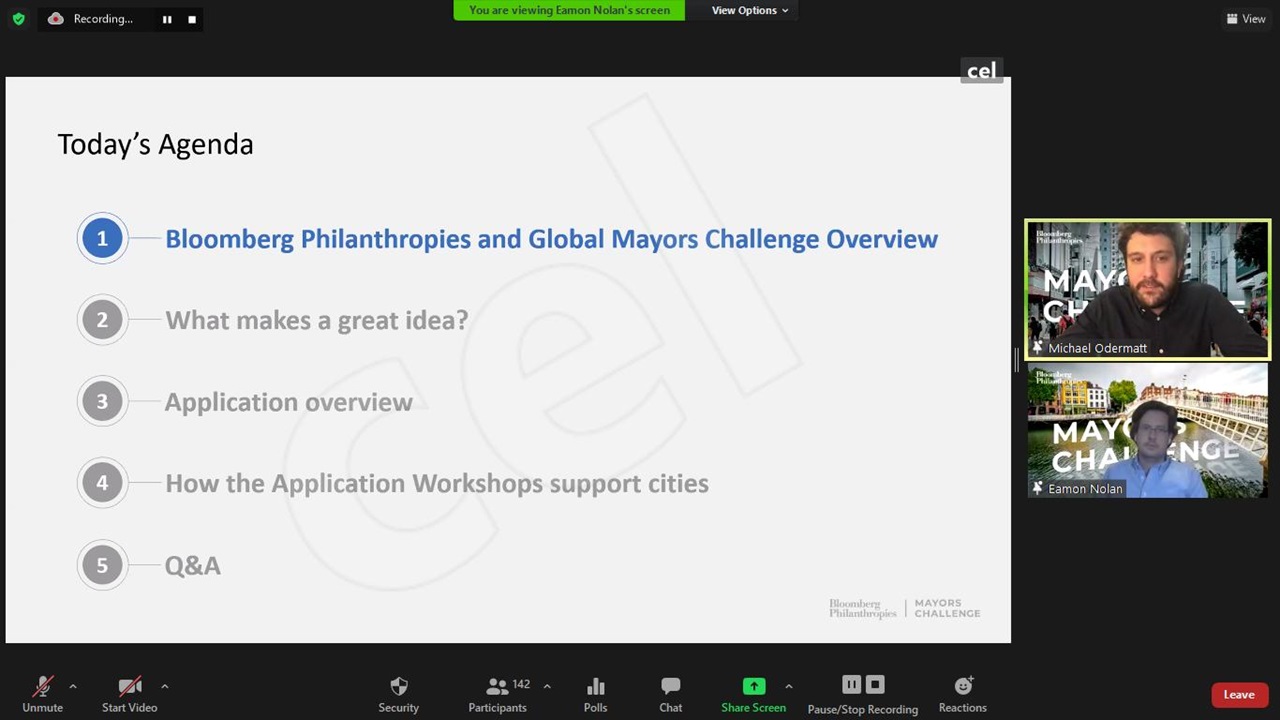The image size is (1280, 720).
Task: Click the green Share Screen button
Action: pos(753,694)
